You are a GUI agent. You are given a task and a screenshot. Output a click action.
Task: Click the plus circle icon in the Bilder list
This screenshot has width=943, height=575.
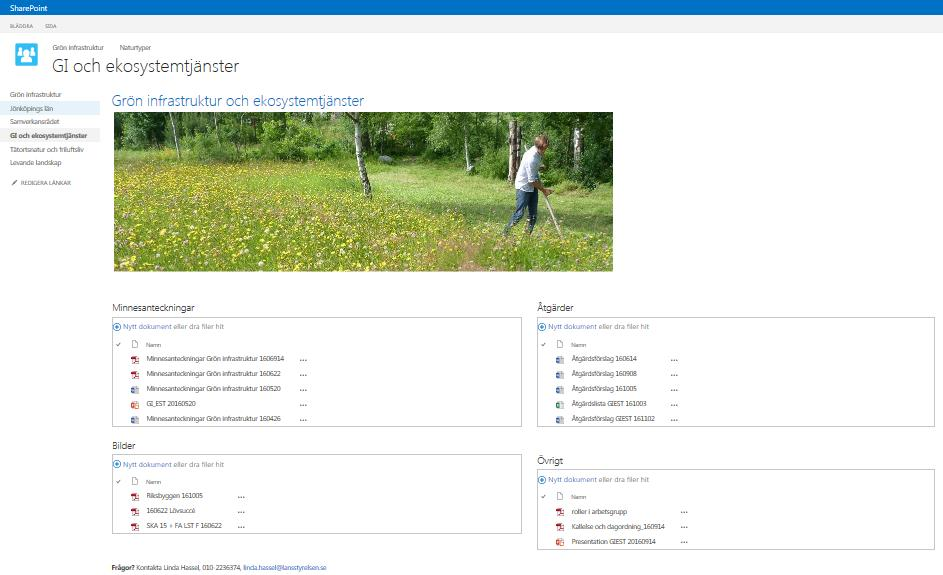click(117, 464)
